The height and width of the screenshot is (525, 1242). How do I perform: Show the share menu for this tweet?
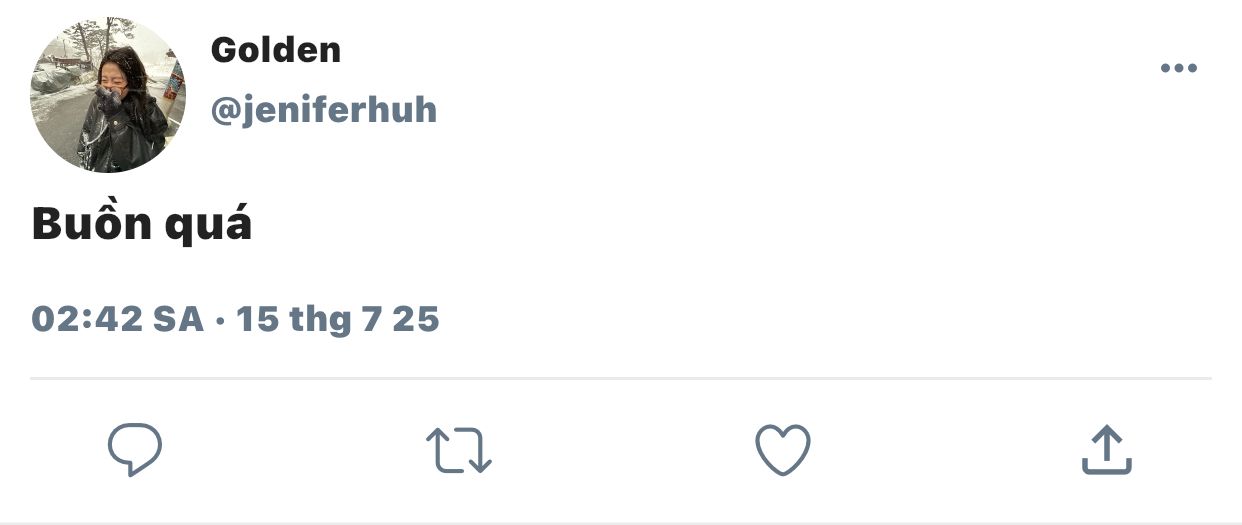[x=1106, y=449]
